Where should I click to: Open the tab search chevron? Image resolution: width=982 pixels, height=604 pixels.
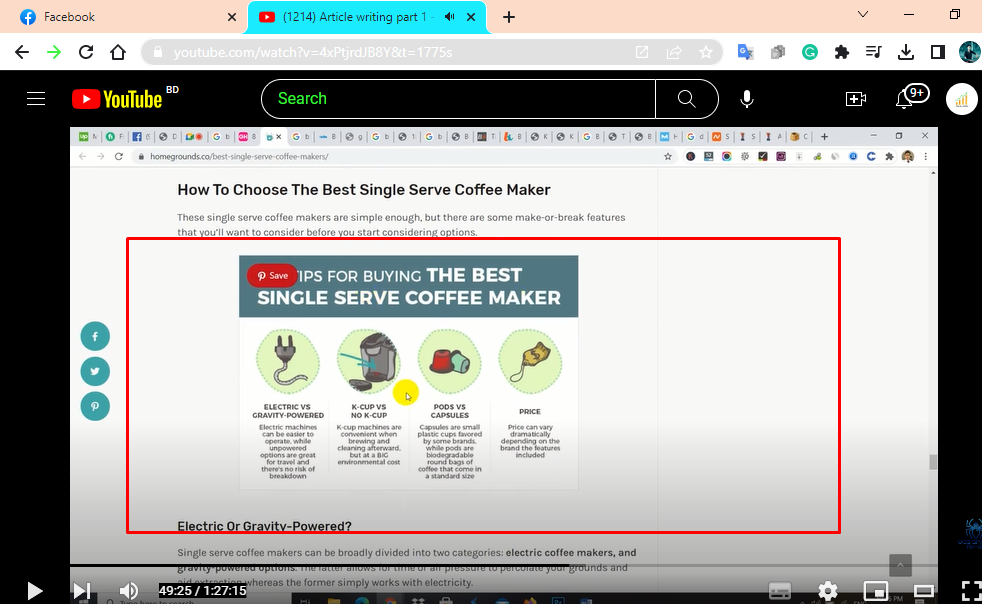pos(862,14)
